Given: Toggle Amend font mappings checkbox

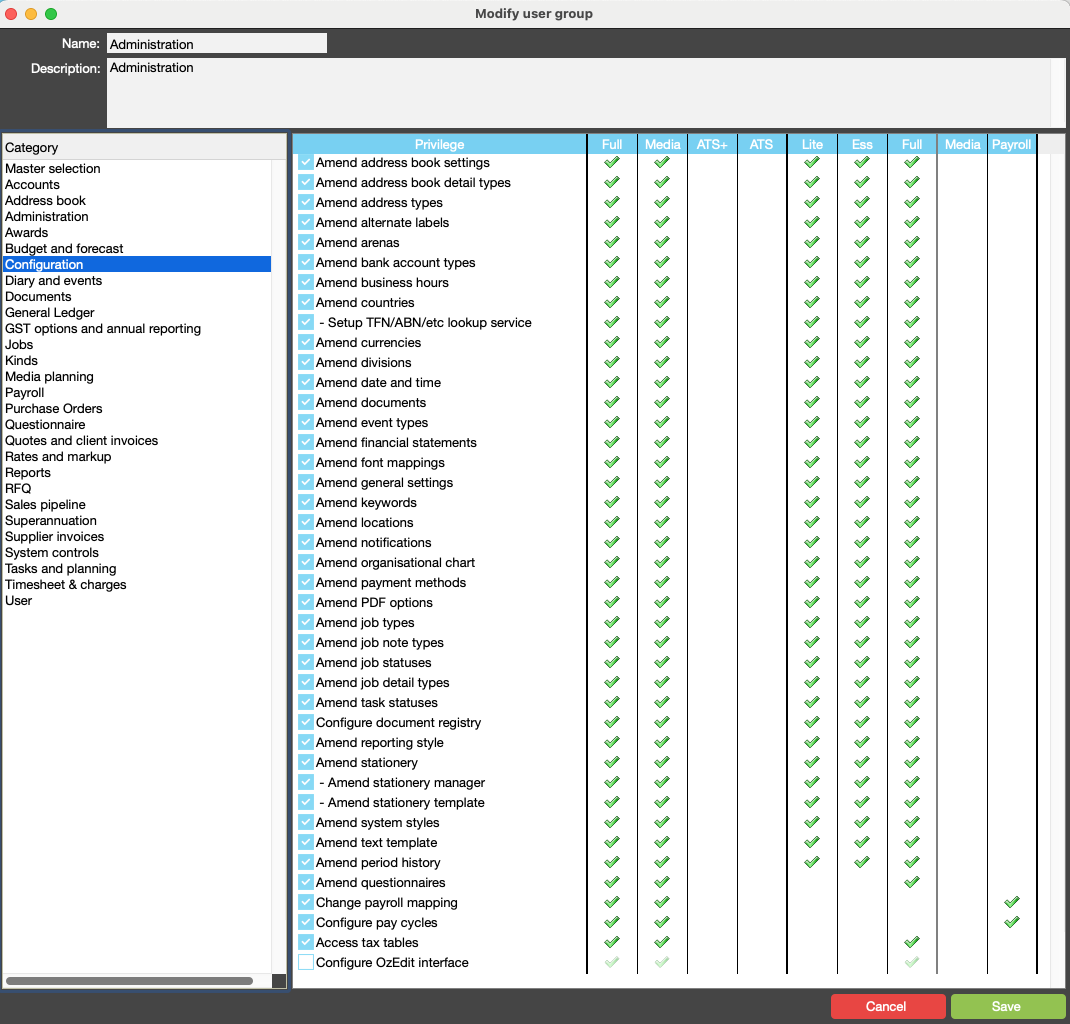Looking at the screenshot, I should [306, 463].
